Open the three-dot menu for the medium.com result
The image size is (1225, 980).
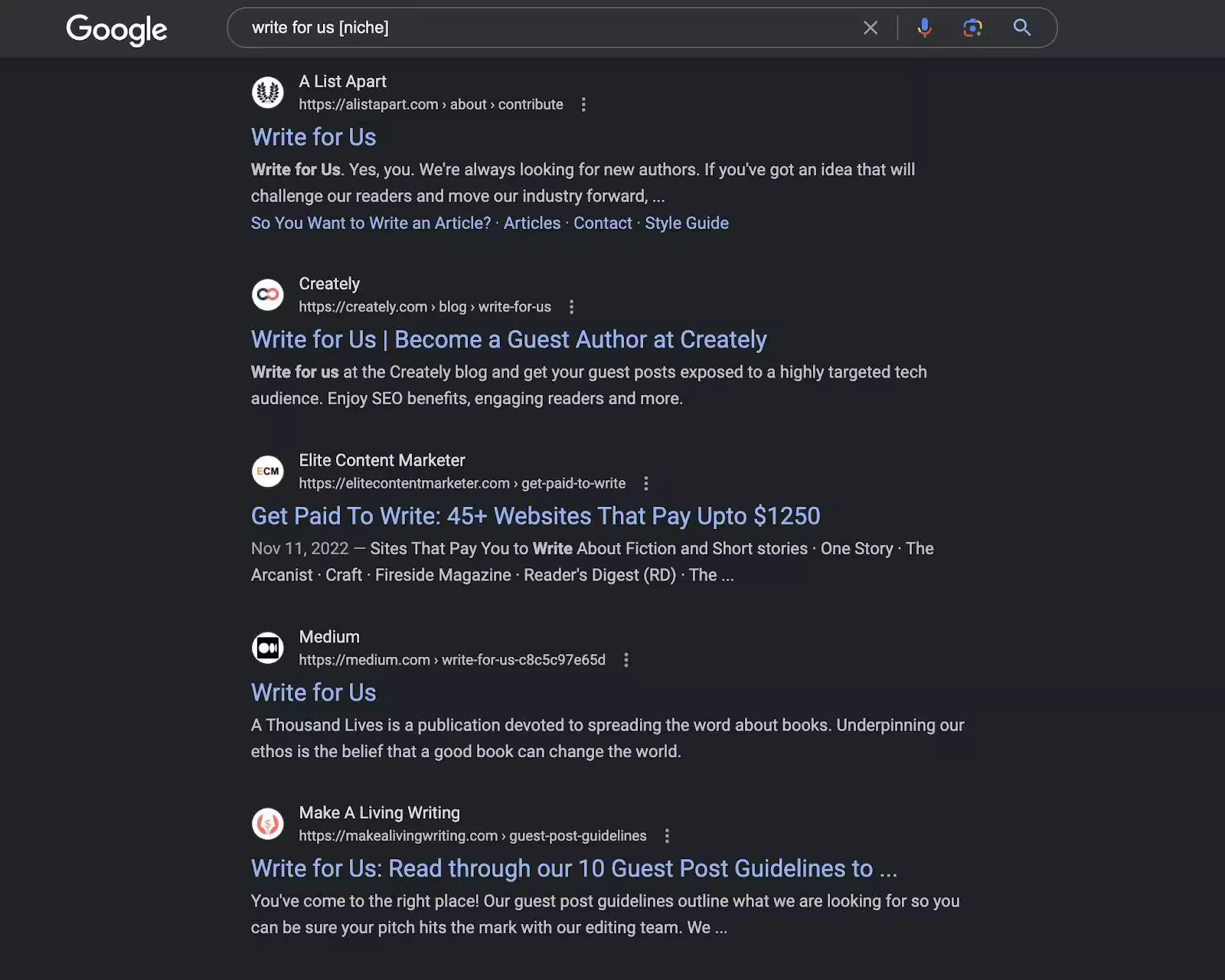click(626, 660)
